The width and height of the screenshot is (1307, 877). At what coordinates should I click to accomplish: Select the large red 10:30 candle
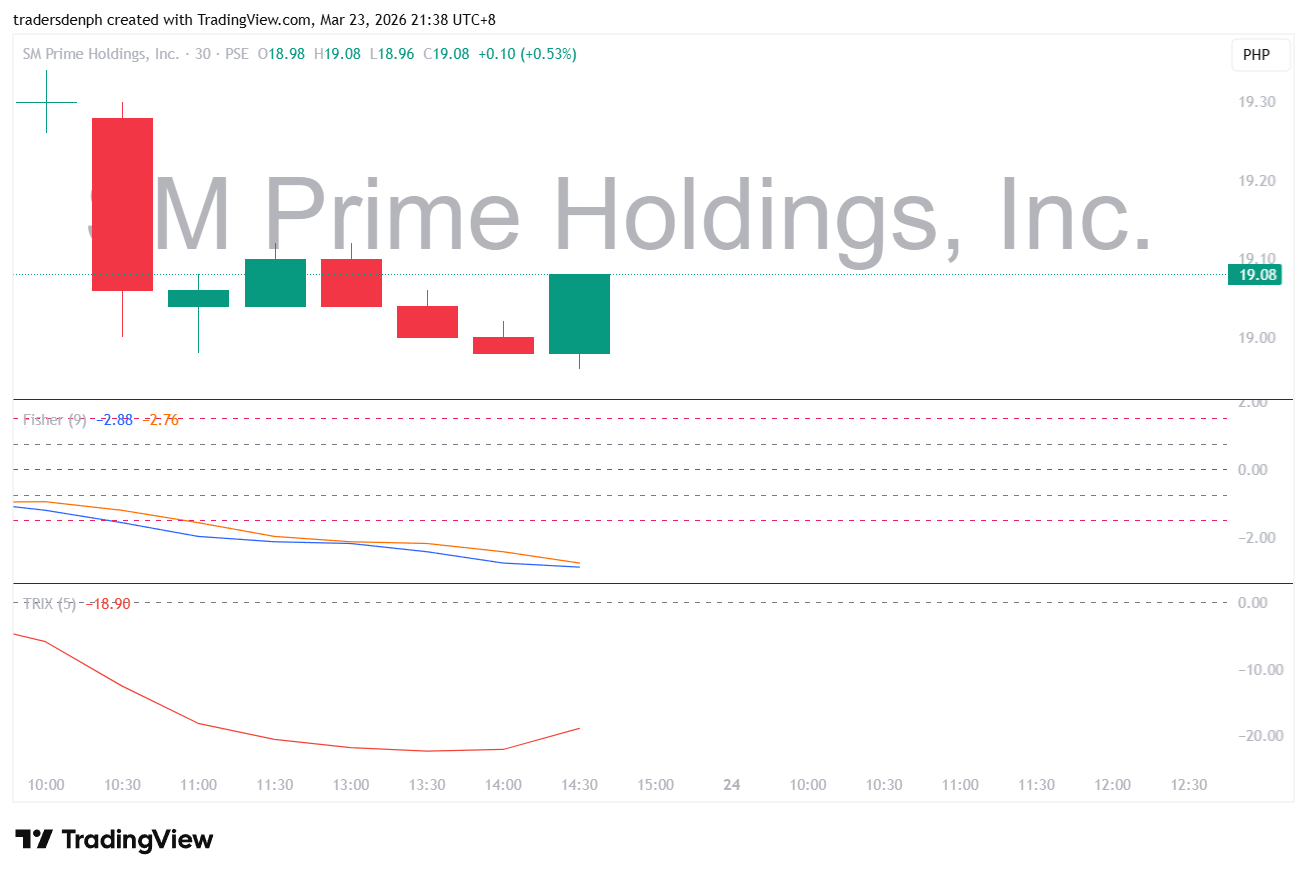(123, 204)
